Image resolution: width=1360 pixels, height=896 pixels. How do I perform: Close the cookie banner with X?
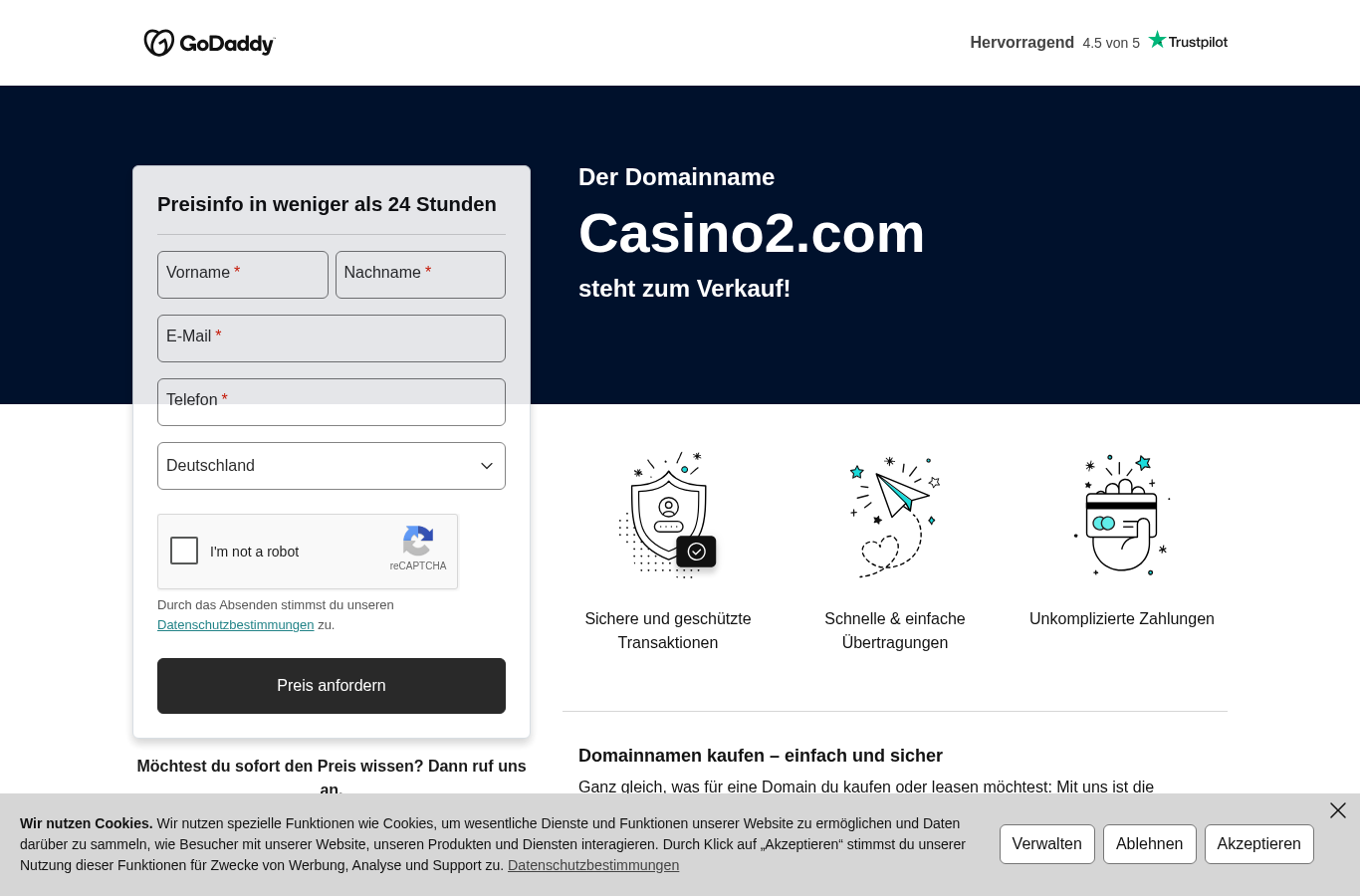coord(1338,810)
